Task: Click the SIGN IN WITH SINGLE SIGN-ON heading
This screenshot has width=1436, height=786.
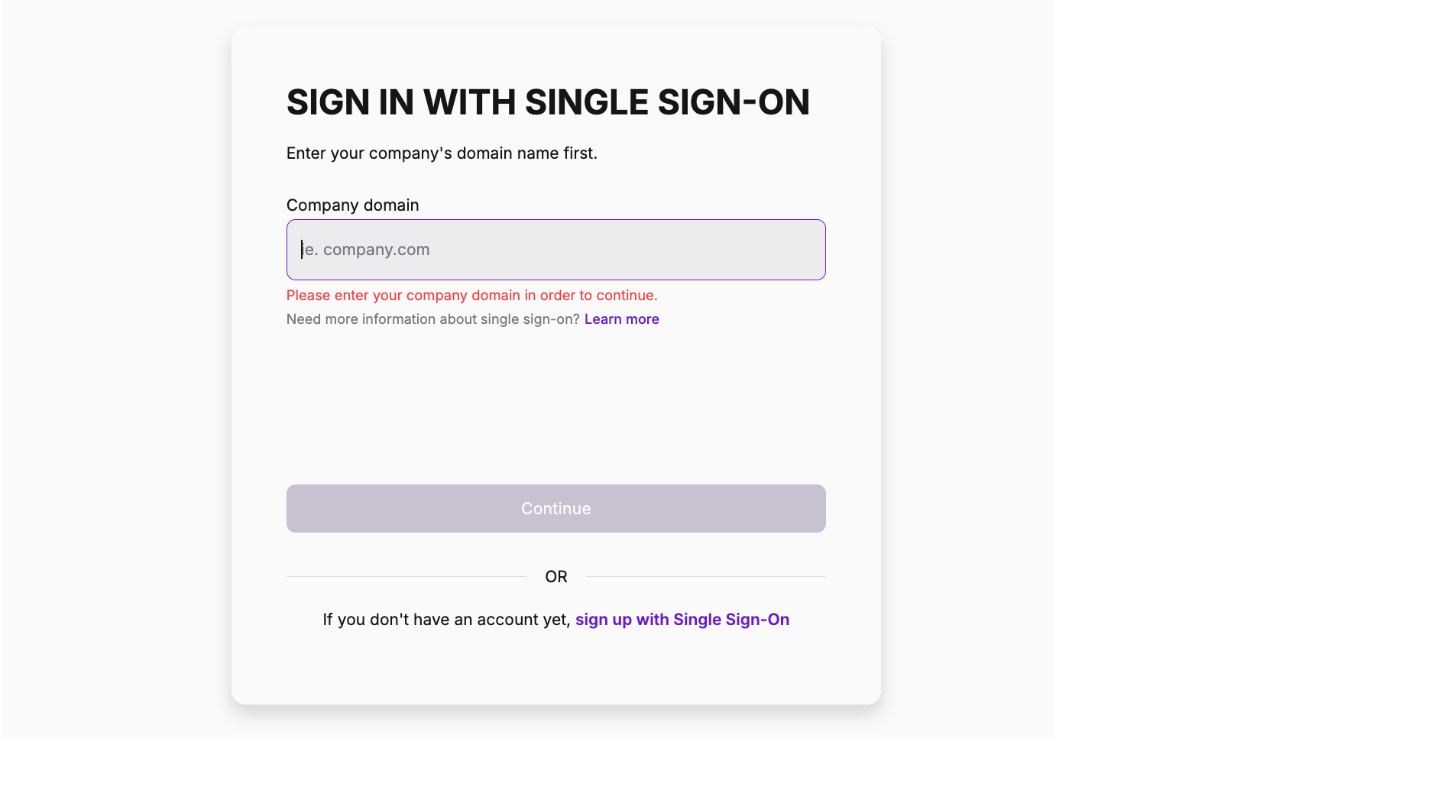Action: [548, 101]
